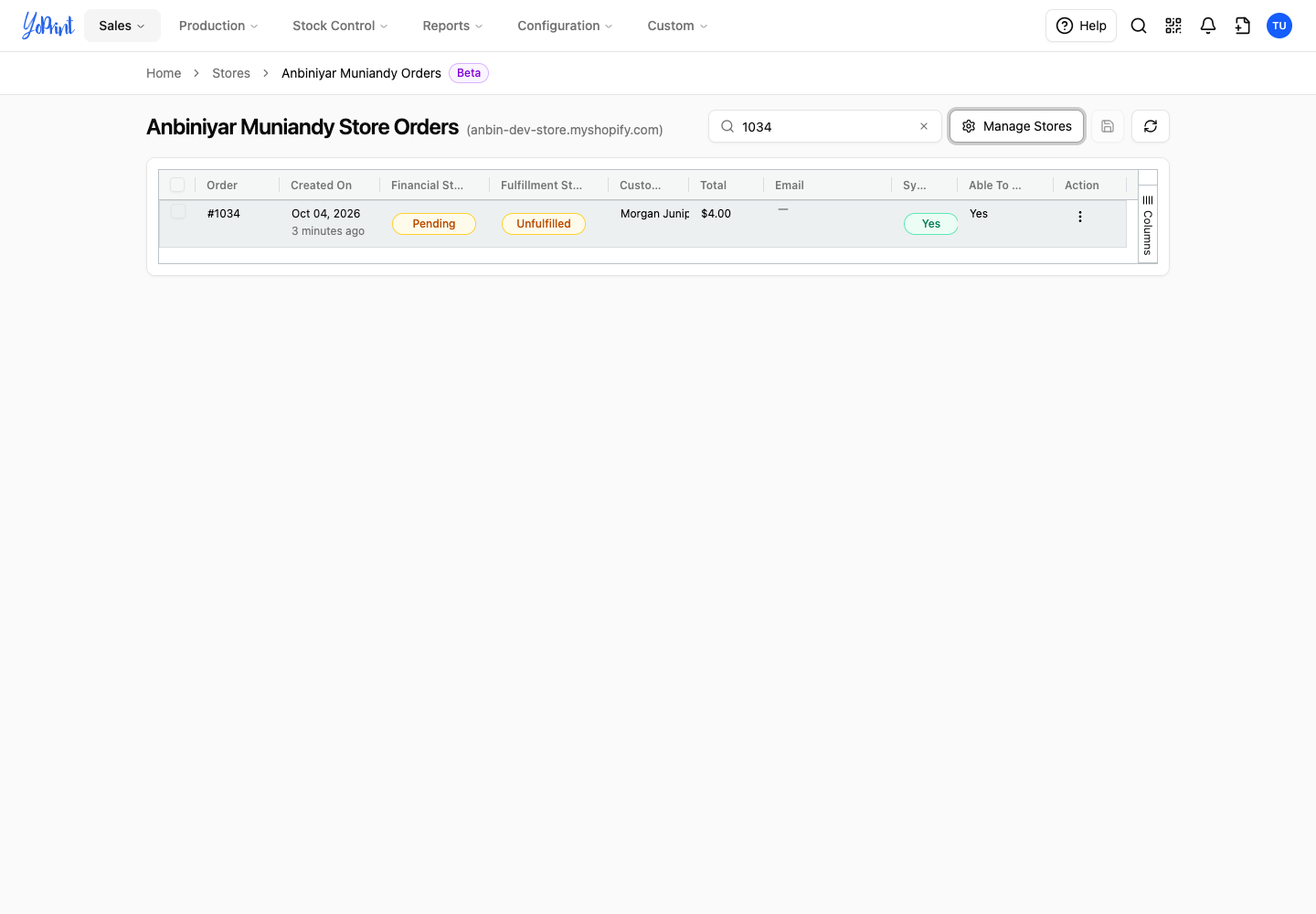Viewport: 1316px width, 914px height.
Task: Go to Stores breadcrumb
Action: point(231,73)
